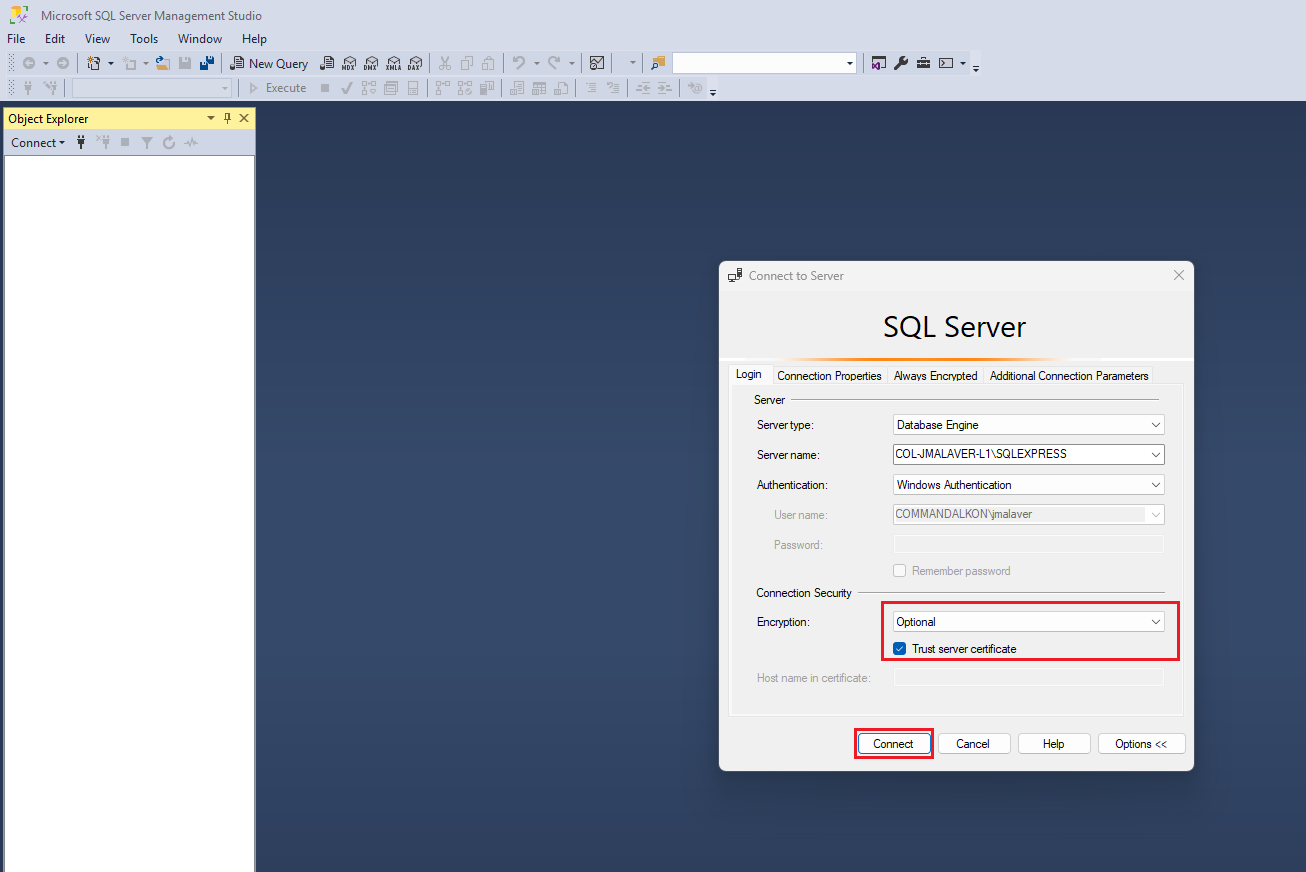Pin the Object Explorer panel with auto-hide
This screenshot has width=1306, height=872.
point(227,118)
